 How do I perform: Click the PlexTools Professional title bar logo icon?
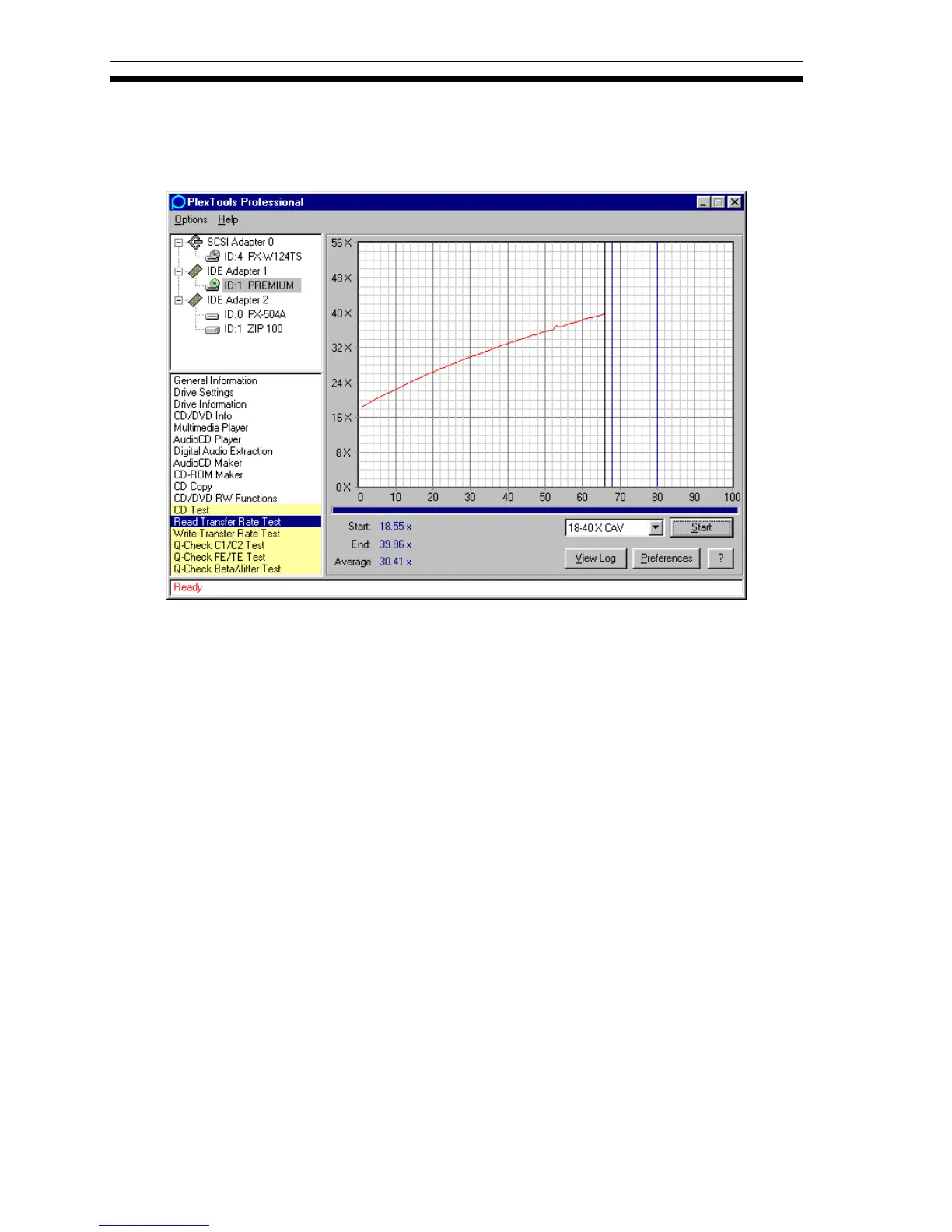tap(178, 202)
